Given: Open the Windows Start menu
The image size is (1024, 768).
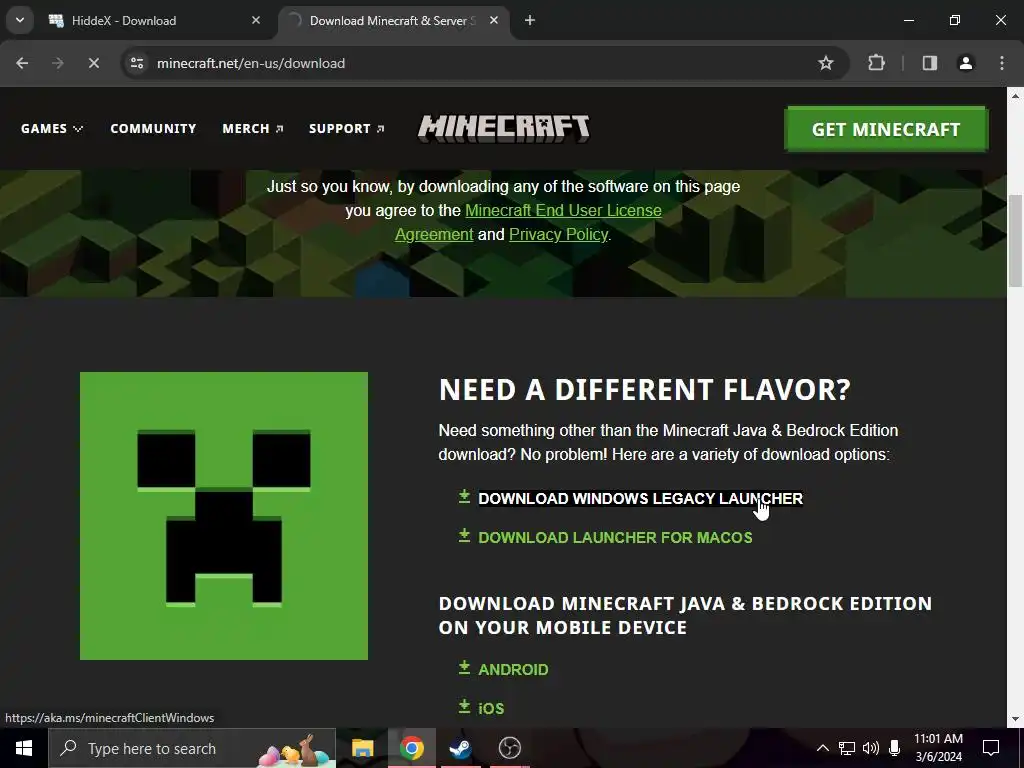Looking at the screenshot, I should 24,748.
